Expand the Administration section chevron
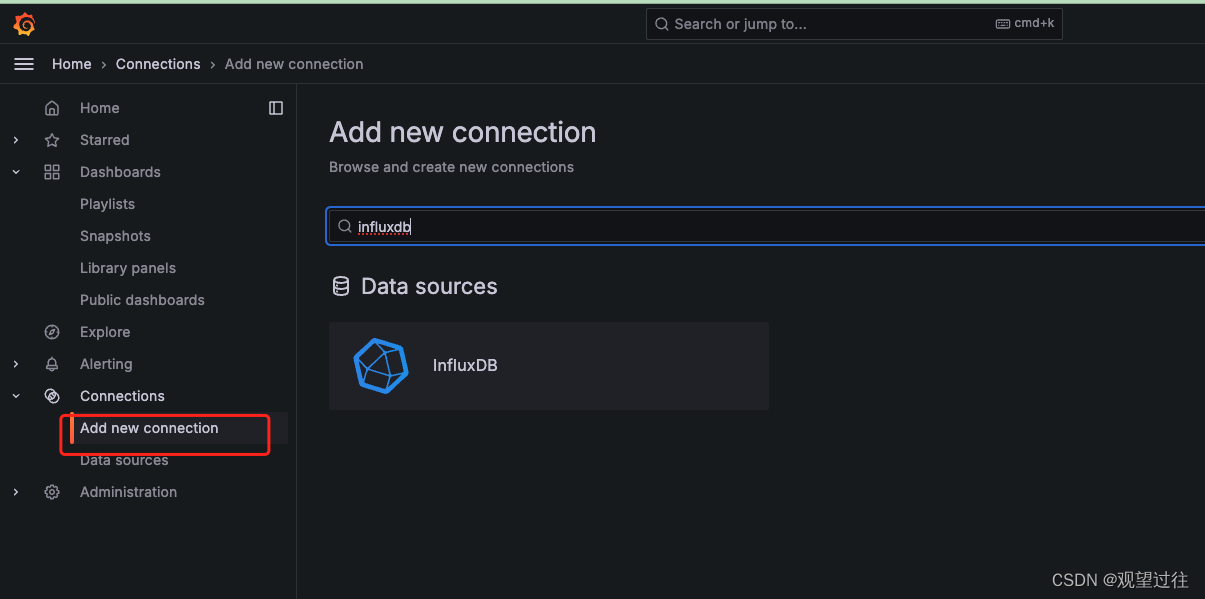The width and height of the screenshot is (1205, 599). 16,492
